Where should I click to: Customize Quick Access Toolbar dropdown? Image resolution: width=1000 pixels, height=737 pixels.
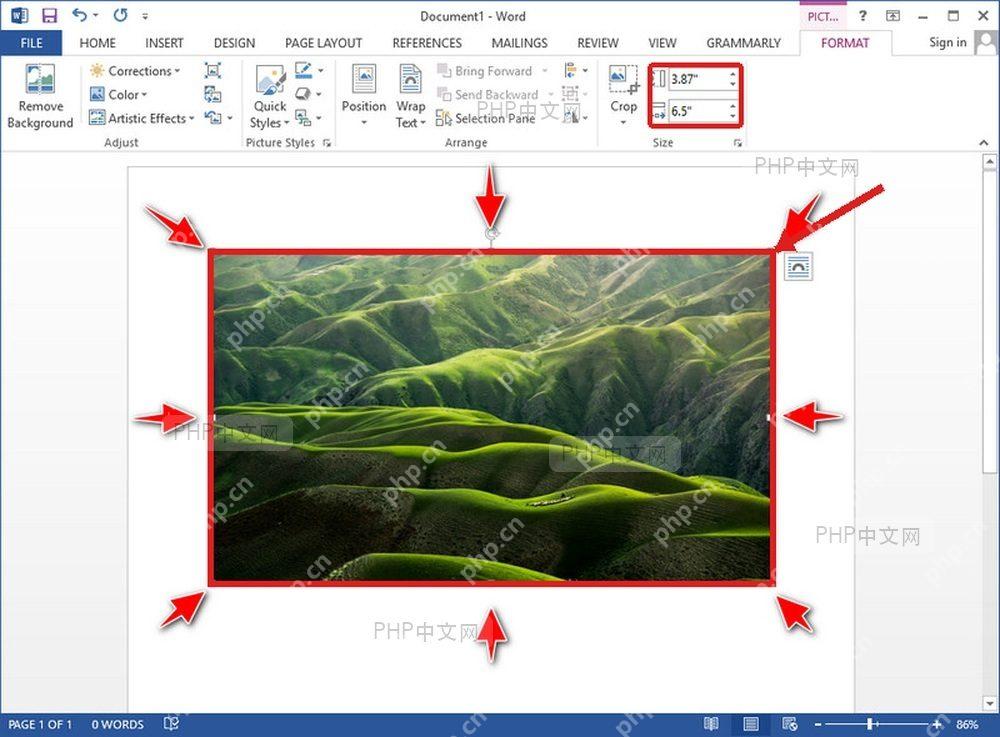click(145, 16)
